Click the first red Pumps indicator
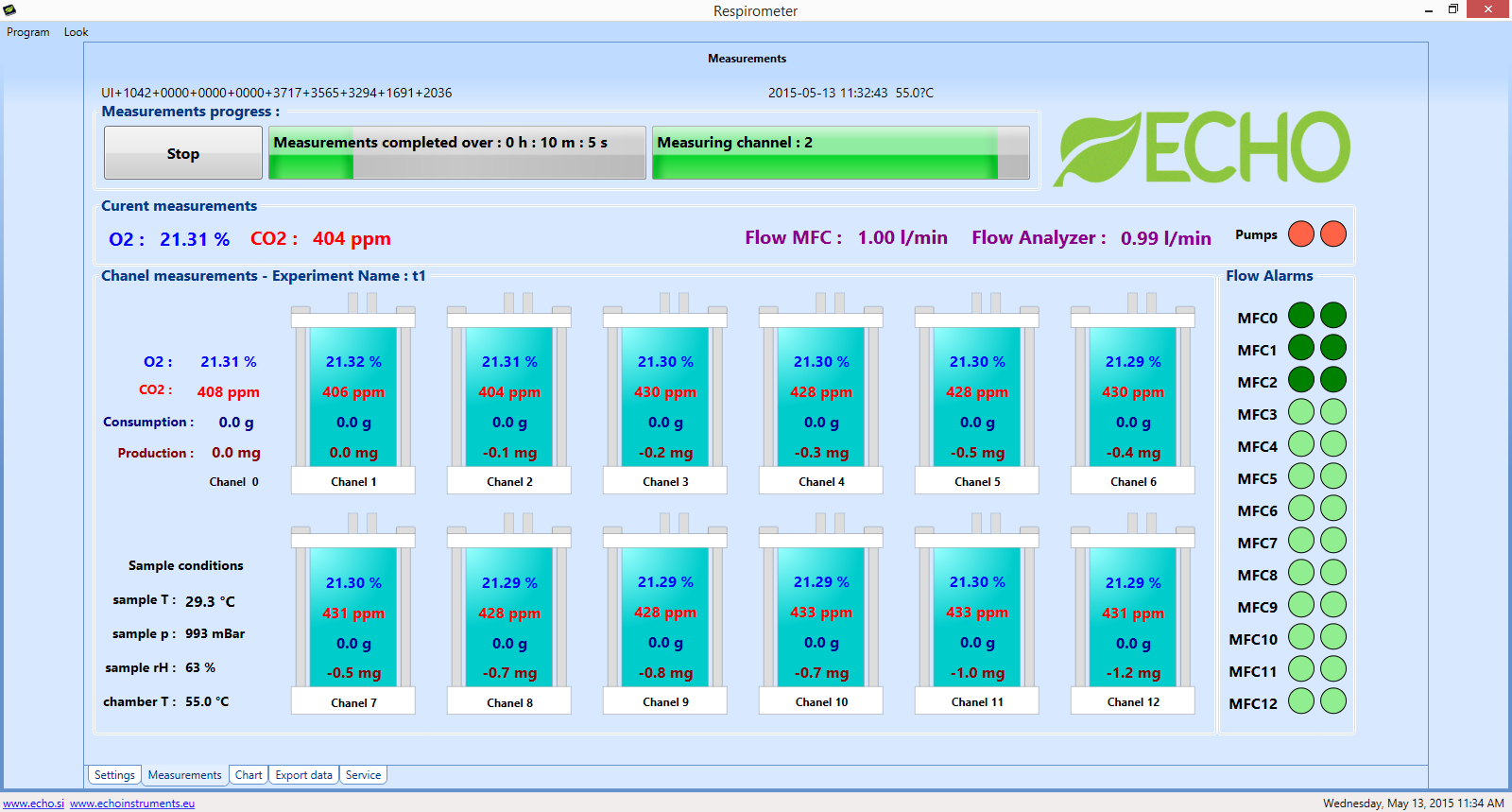1512x812 pixels. (1301, 234)
